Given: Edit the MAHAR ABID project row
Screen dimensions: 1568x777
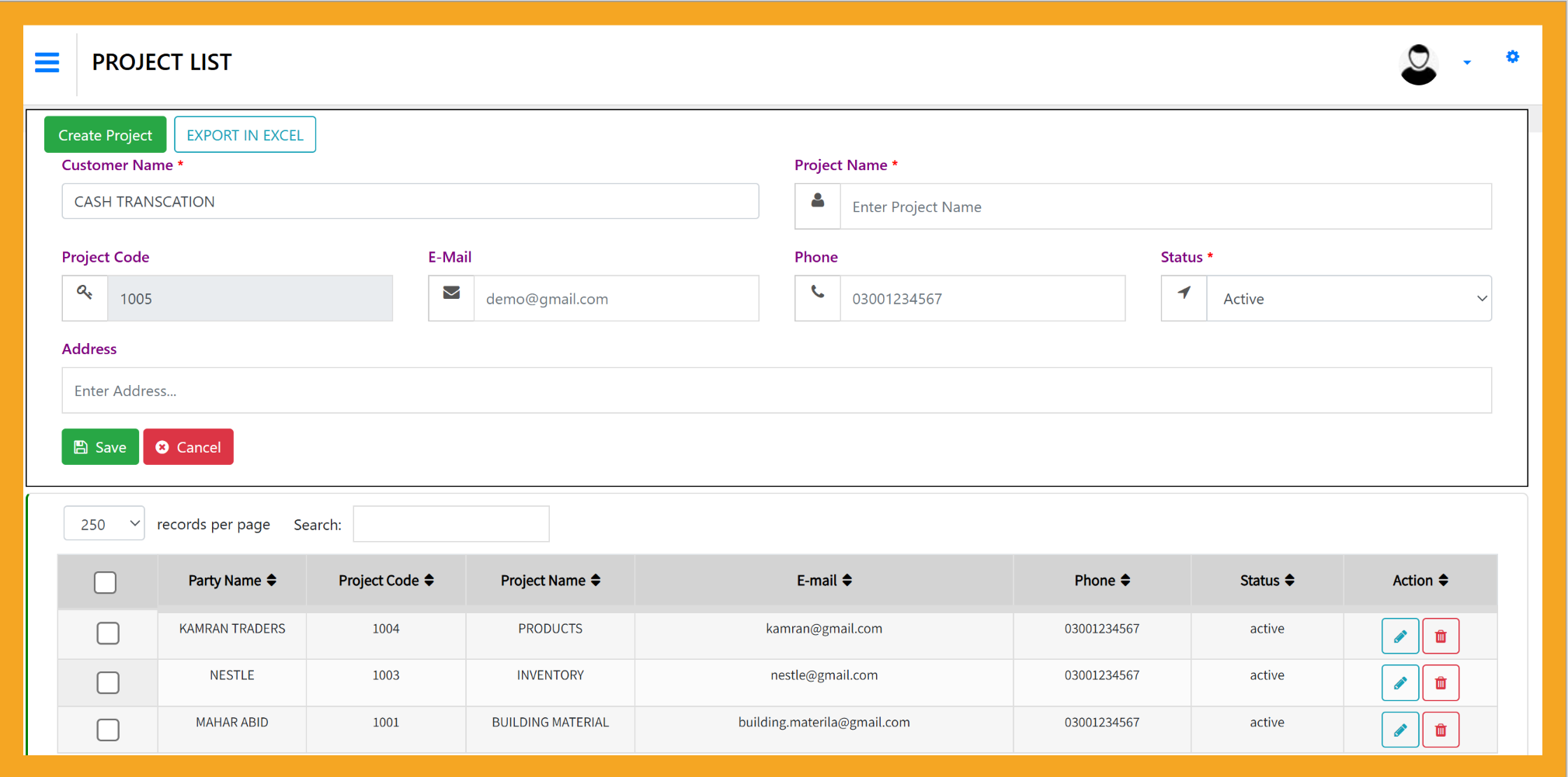Looking at the screenshot, I should [1399, 730].
